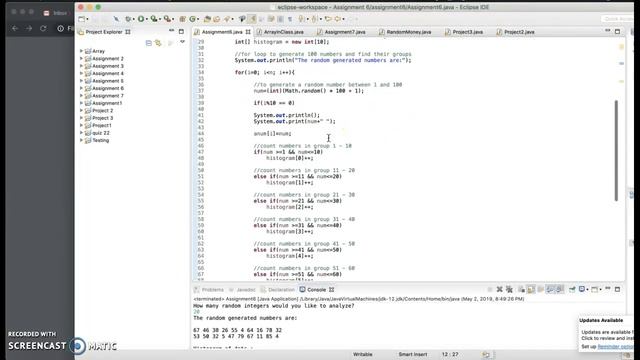Click the editor vertical scrollbar
The image size is (640, 360).
[616, 150]
